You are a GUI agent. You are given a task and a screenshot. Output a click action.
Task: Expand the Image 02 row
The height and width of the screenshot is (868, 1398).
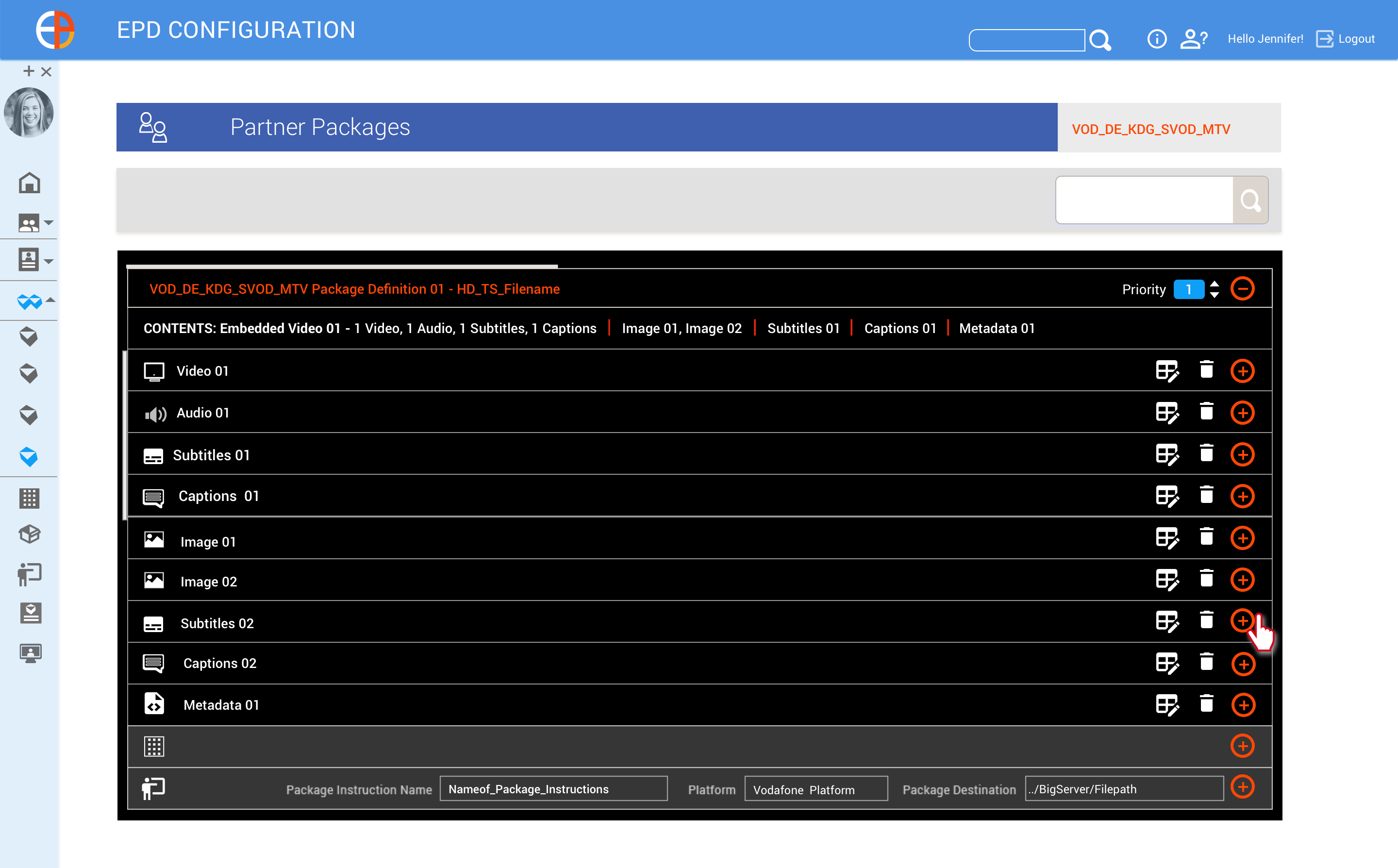pos(1243,580)
